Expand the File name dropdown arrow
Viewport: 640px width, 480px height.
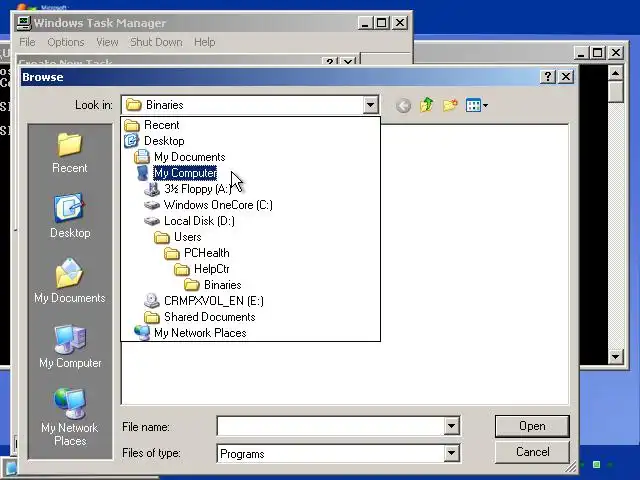(x=451, y=427)
